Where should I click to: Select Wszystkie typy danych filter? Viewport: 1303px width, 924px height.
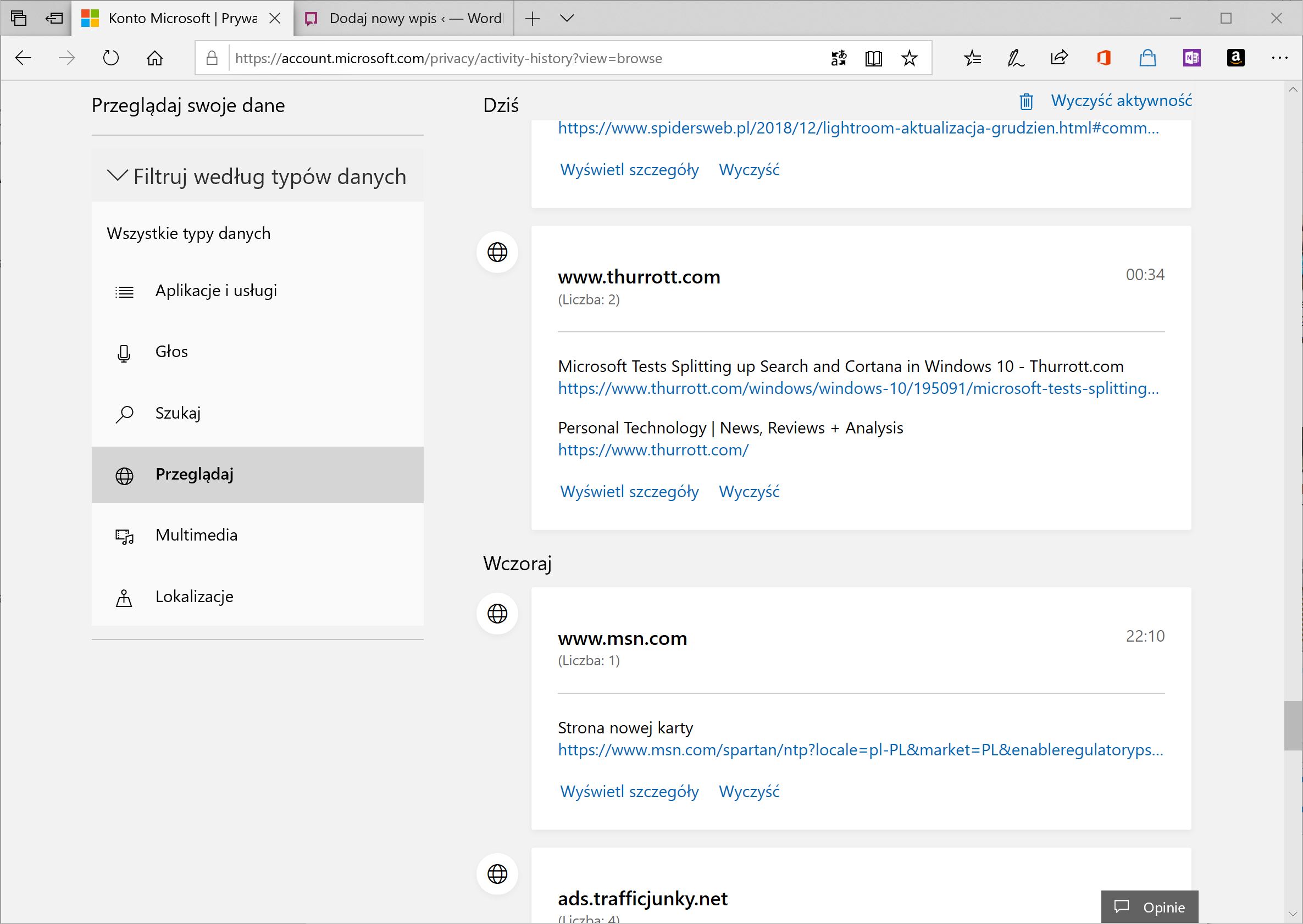pyautogui.click(x=189, y=233)
